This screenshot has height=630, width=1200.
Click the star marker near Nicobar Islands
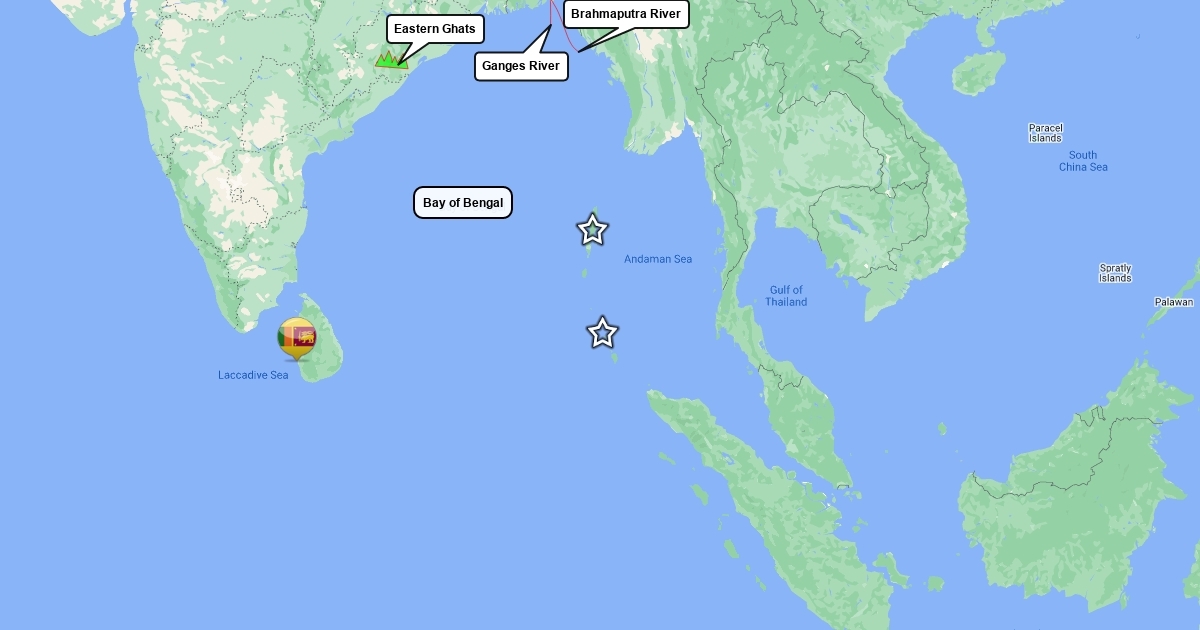pyautogui.click(x=602, y=332)
